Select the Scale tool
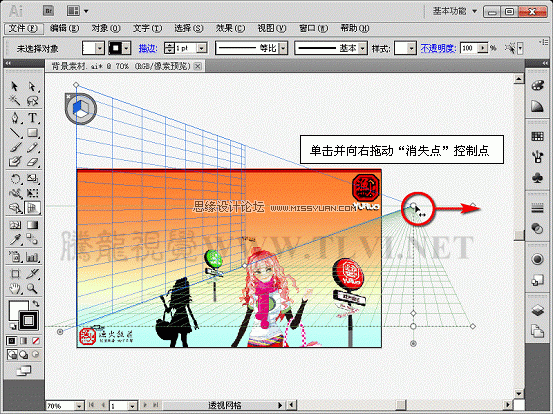Image resolution: width=553 pixels, height=414 pixels. coord(32,179)
